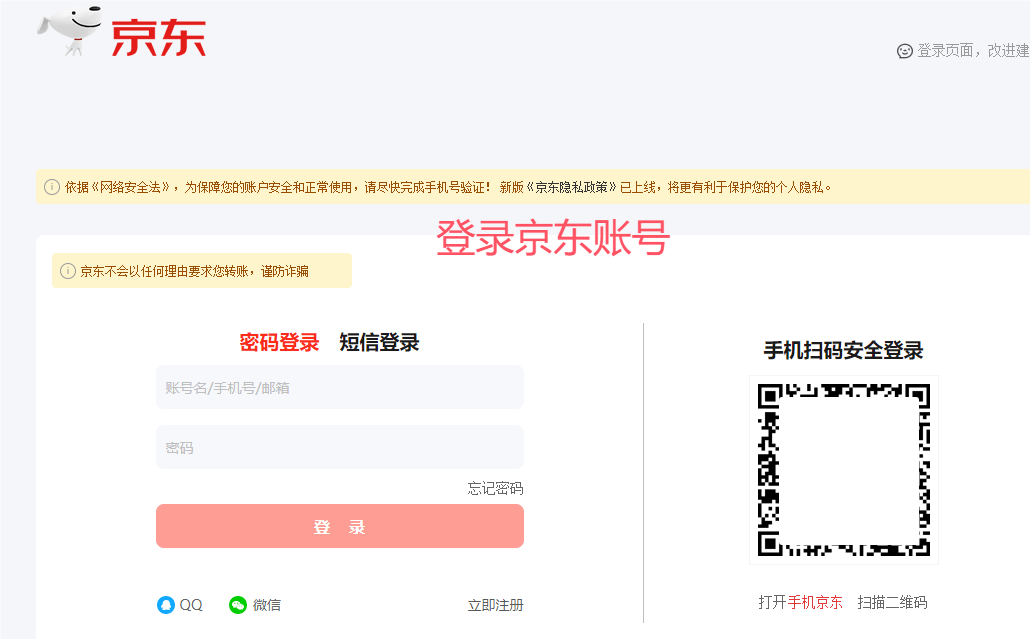1030x639 pixels.
Task: Open the 《京东隐私政策》 link in the banner
Action: (571, 187)
